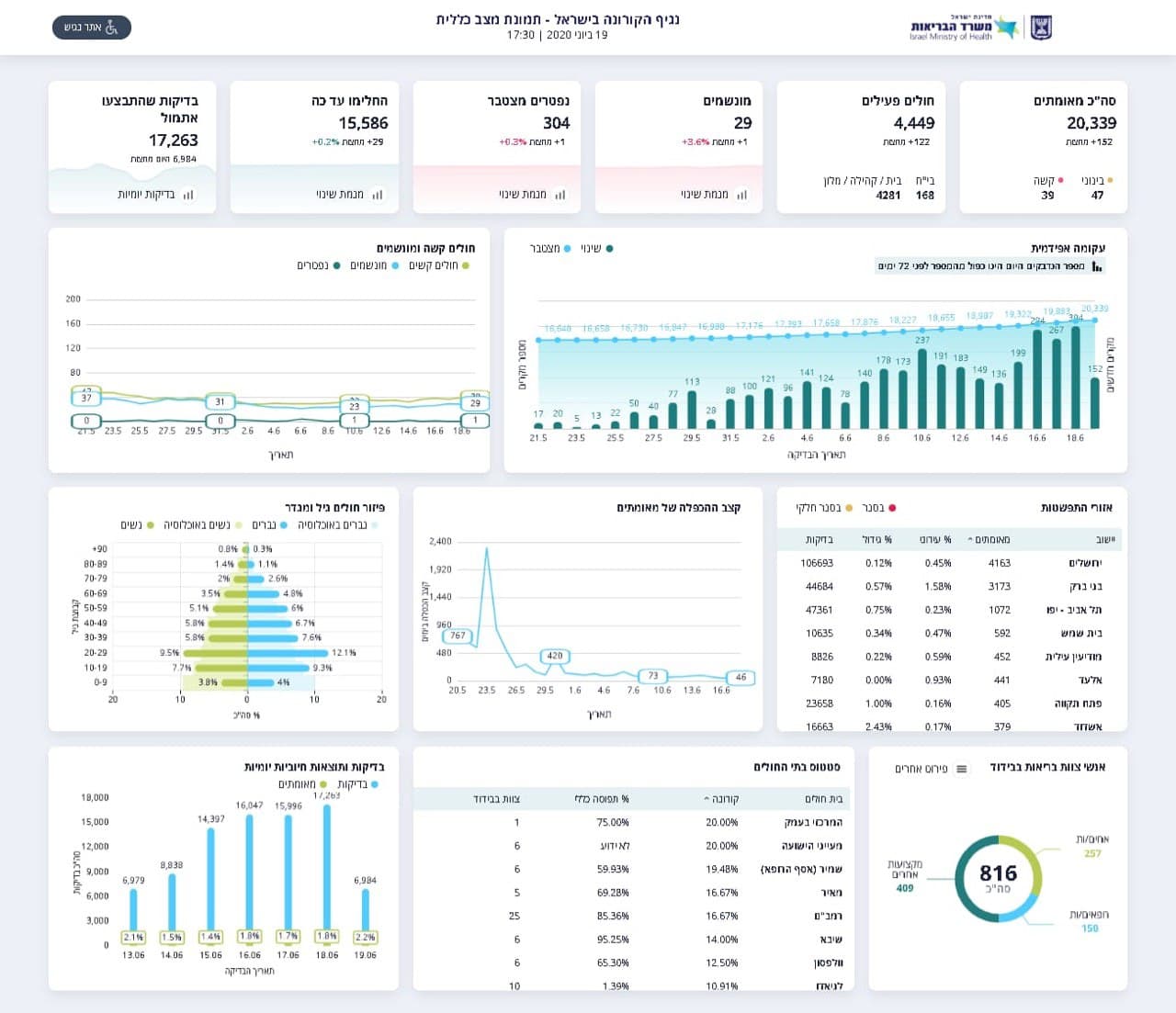Click bar chart icon in recovered card
Image resolution: width=1176 pixels, height=1013 pixels.
coord(378,195)
